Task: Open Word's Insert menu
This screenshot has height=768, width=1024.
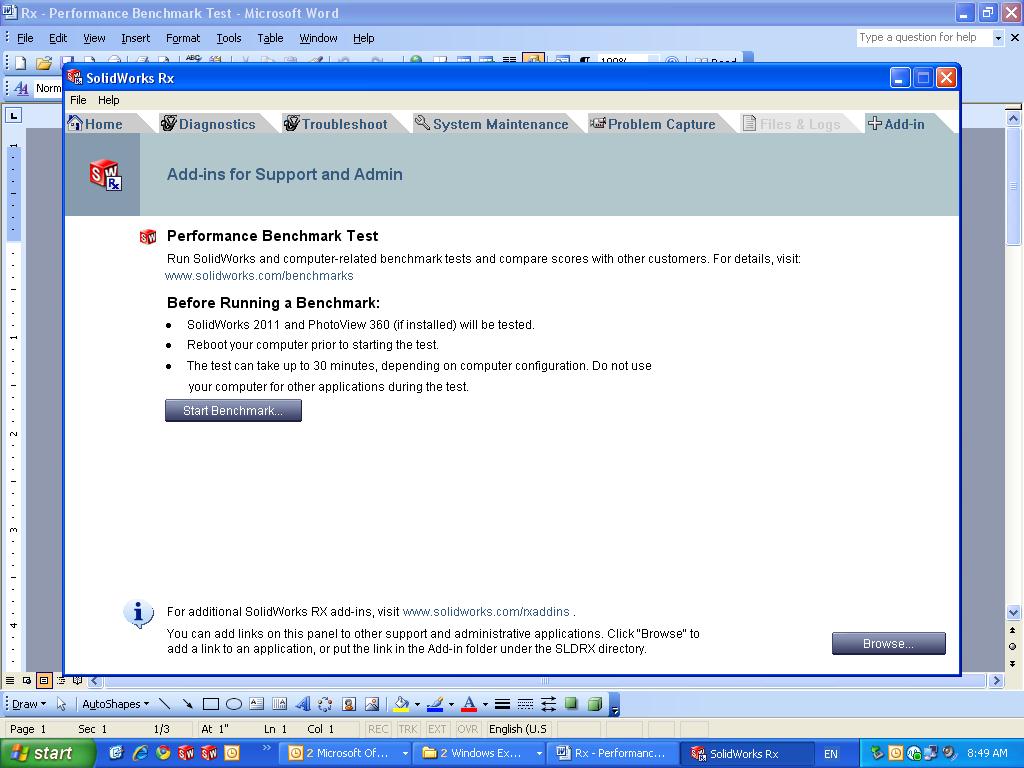Action: (x=135, y=38)
